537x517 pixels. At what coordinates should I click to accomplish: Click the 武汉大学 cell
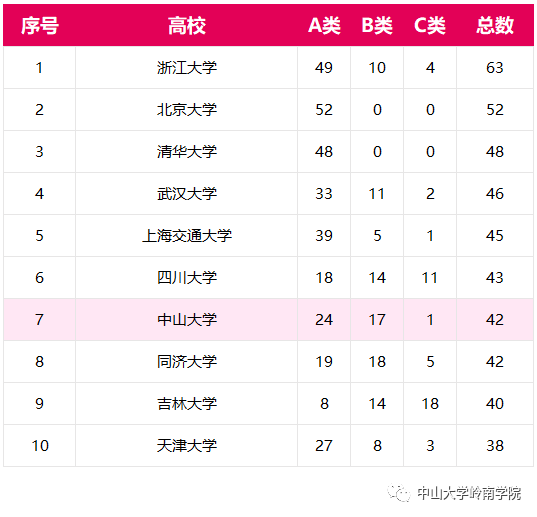(187, 194)
